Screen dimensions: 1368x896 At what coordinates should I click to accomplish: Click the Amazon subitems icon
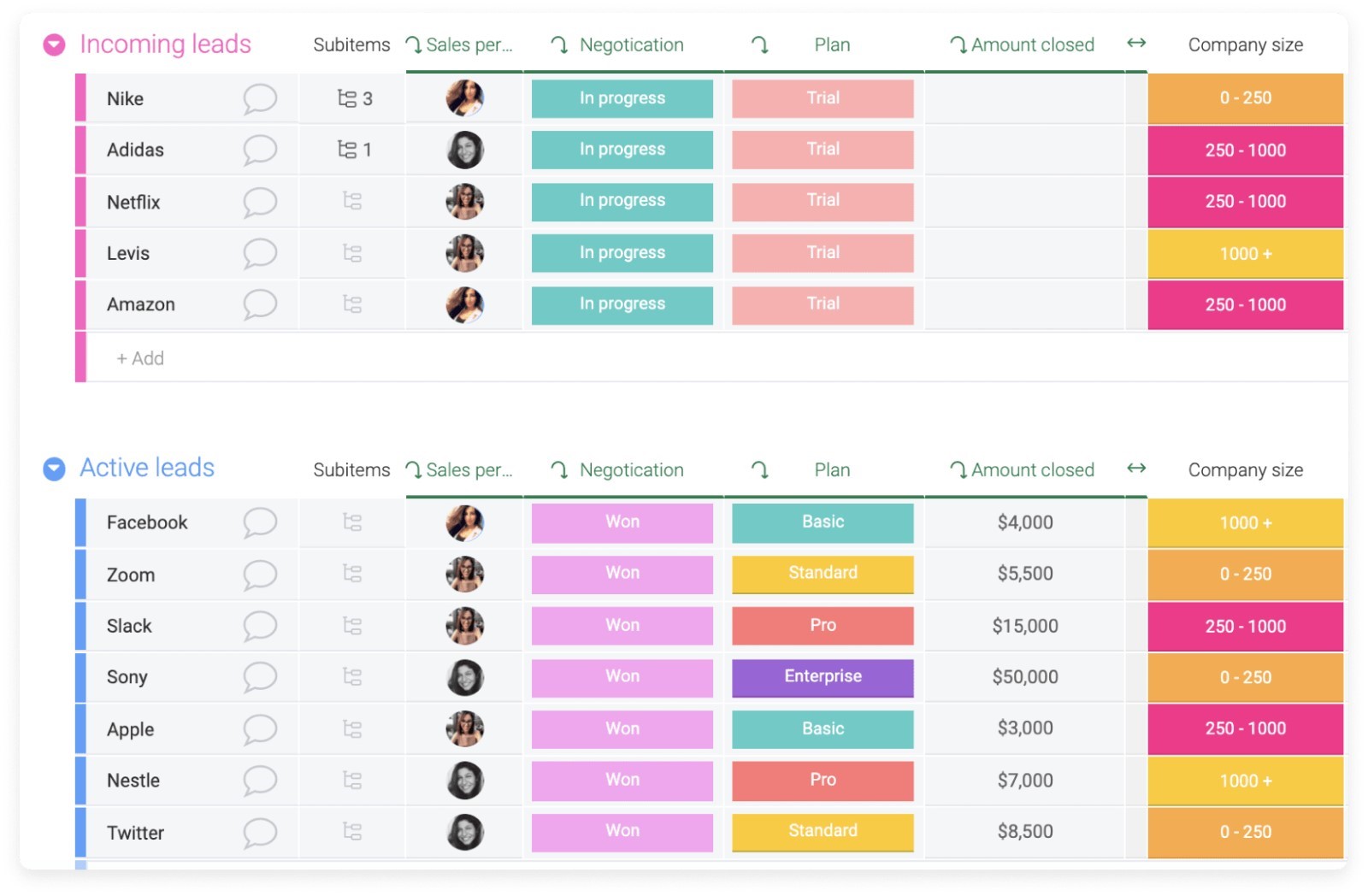(352, 304)
